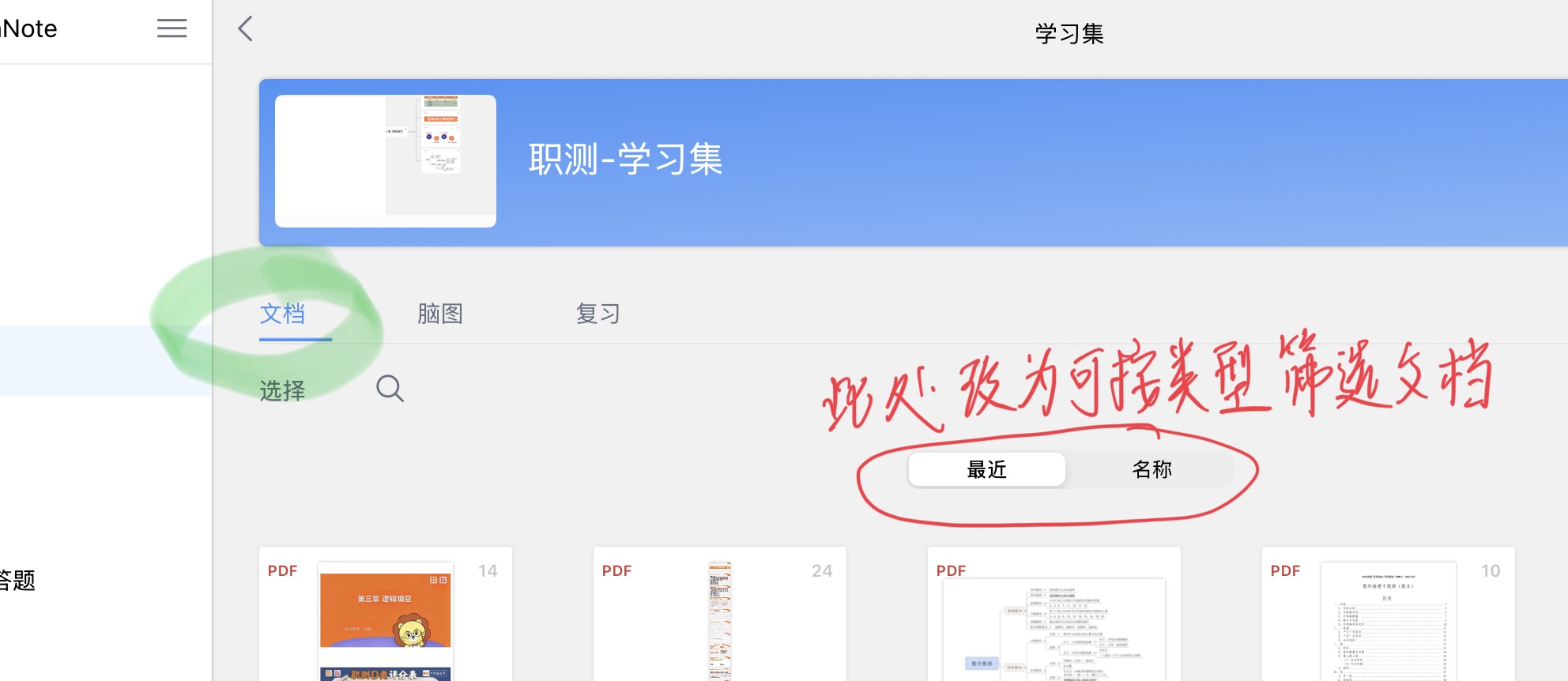Switch to the 脑图 tab
Image resolution: width=1568 pixels, height=681 pixels.
click(x=440, y=314)
